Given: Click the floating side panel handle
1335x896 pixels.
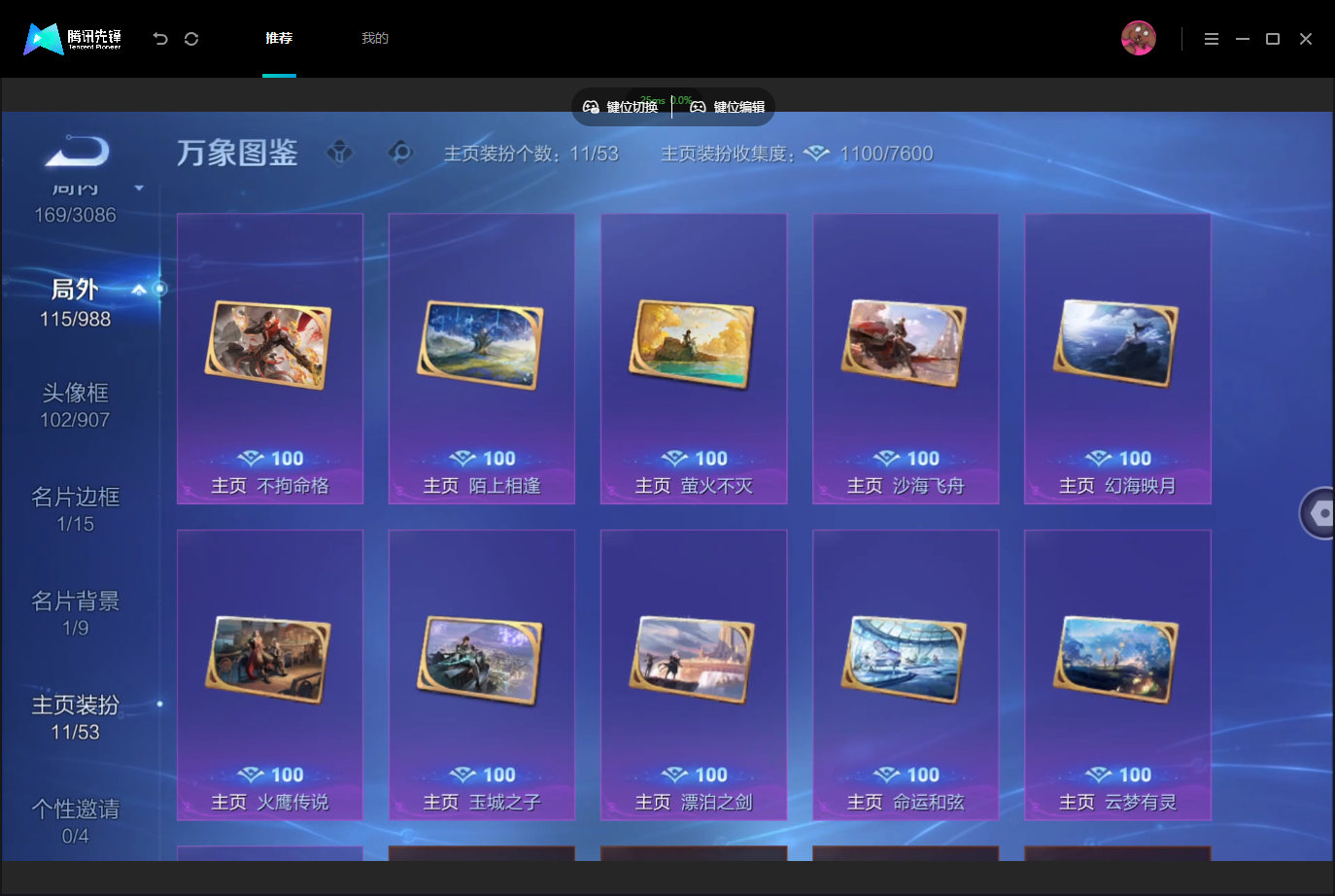Looking at the screenshot, I should click(1318, 513).
